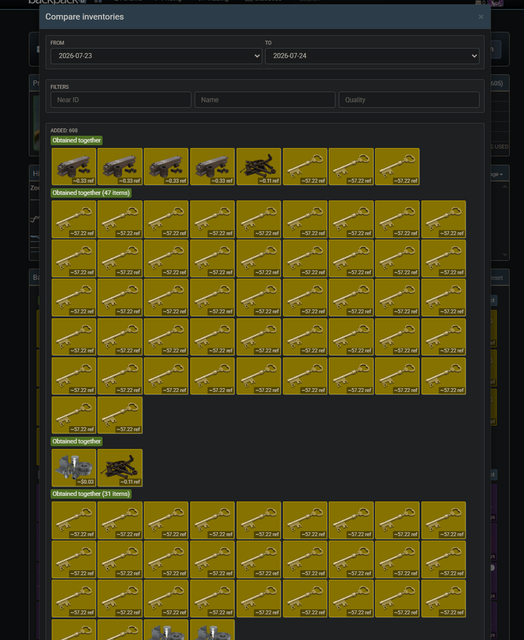Focus the Quality filter field

(x=409, y=100)
